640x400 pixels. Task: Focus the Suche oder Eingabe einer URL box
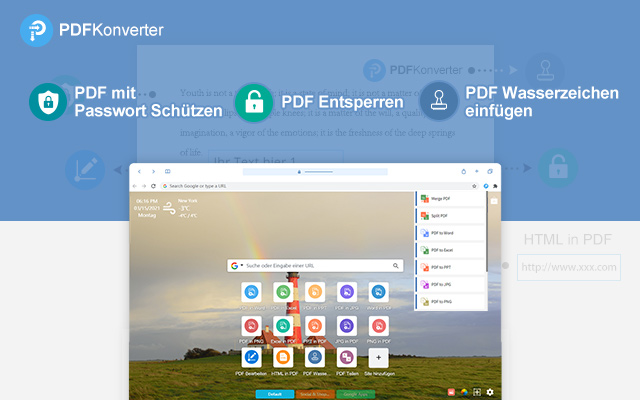315,266
